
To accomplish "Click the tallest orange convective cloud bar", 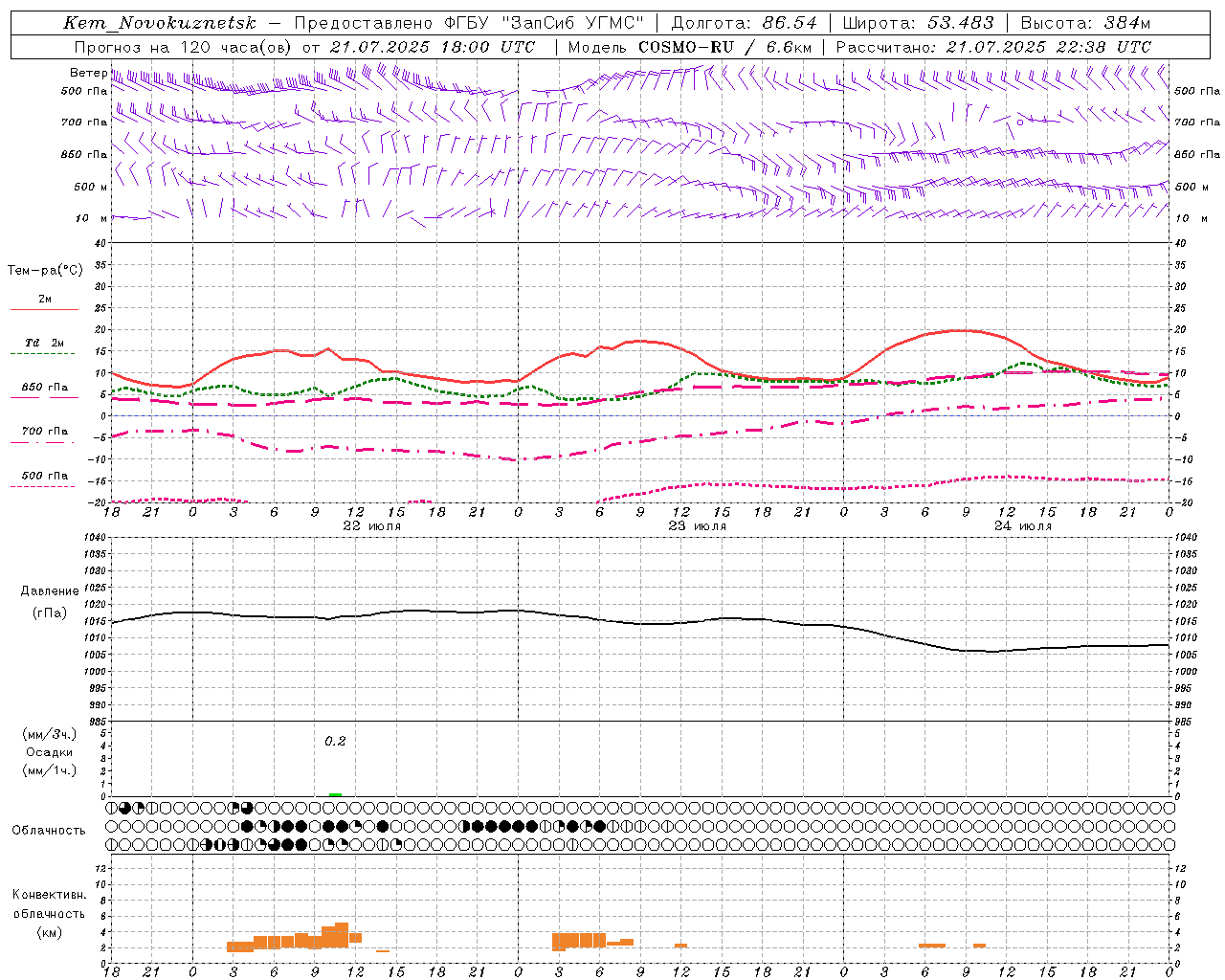I will coord(342,936).
